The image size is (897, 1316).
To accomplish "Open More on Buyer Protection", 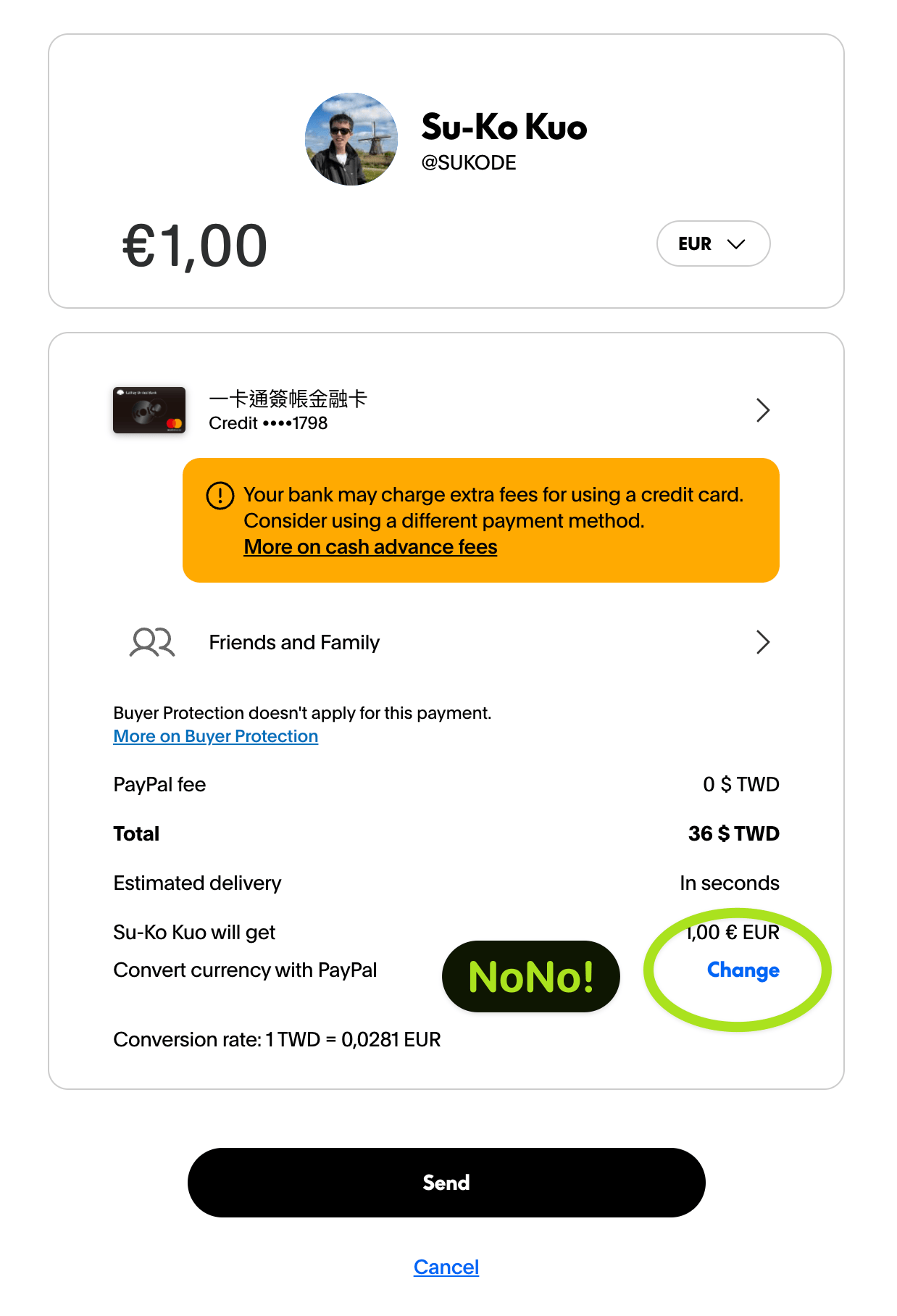I will click(214, 736).
